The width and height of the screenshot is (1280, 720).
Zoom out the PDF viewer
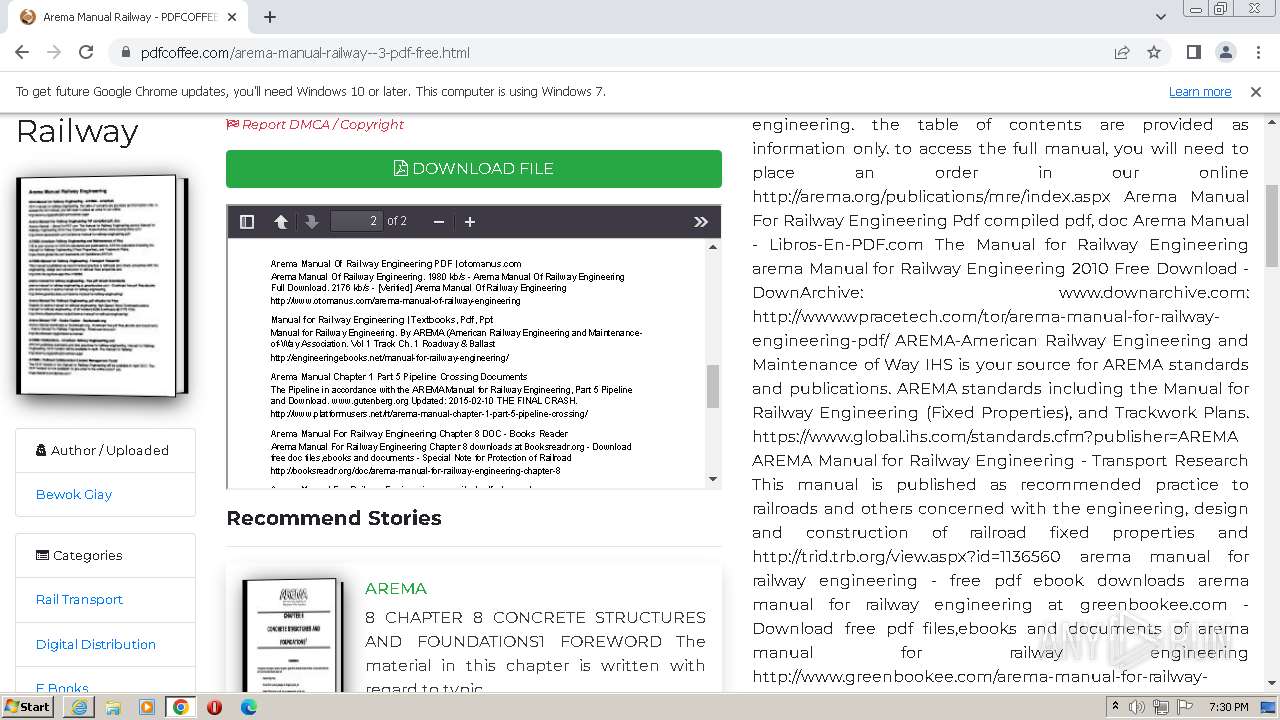[x=438, y=221]
